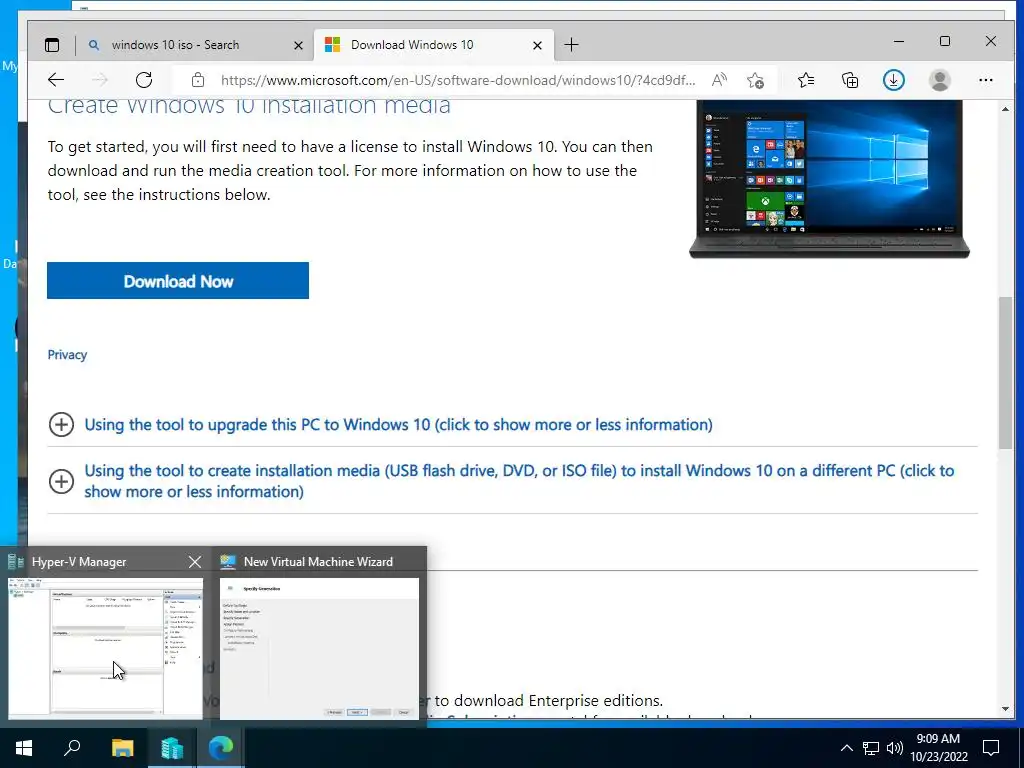Open the Edge profile menu
The height and width of the screenshot is (768, 1024).
pos(940,80)
